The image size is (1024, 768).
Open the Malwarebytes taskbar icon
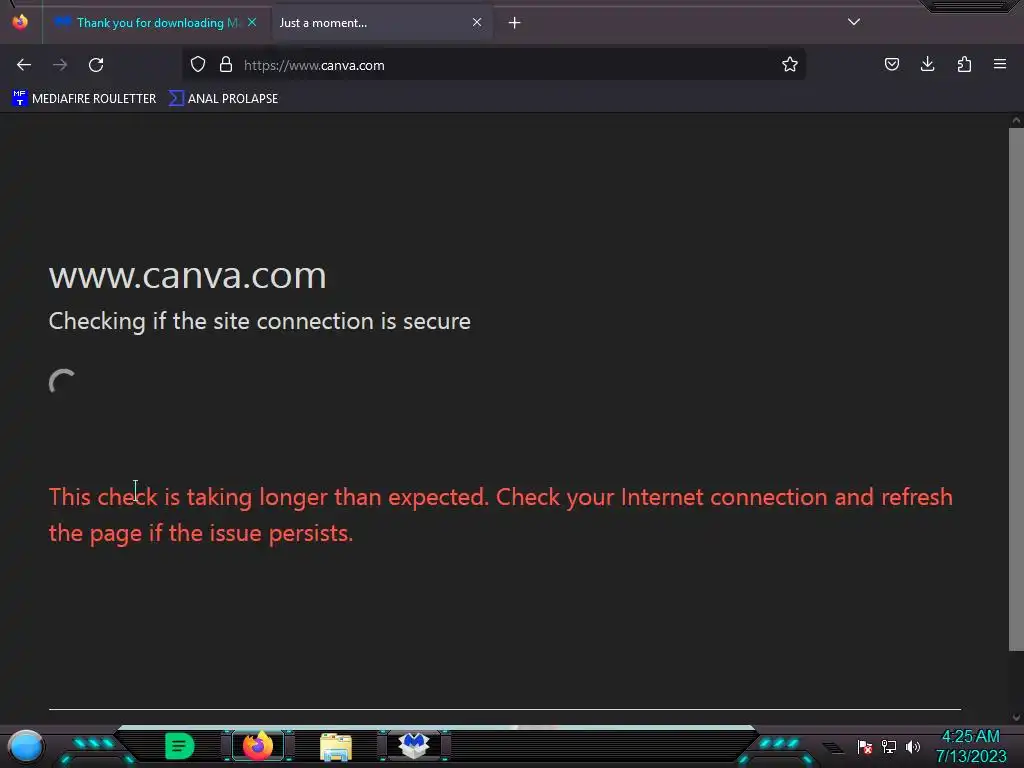[x=414, y=746]
